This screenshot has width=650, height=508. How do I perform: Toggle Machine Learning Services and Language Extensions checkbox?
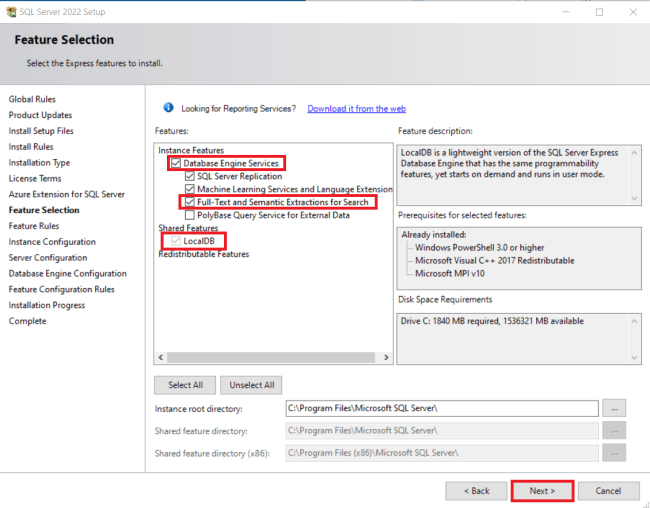(189, 189)
